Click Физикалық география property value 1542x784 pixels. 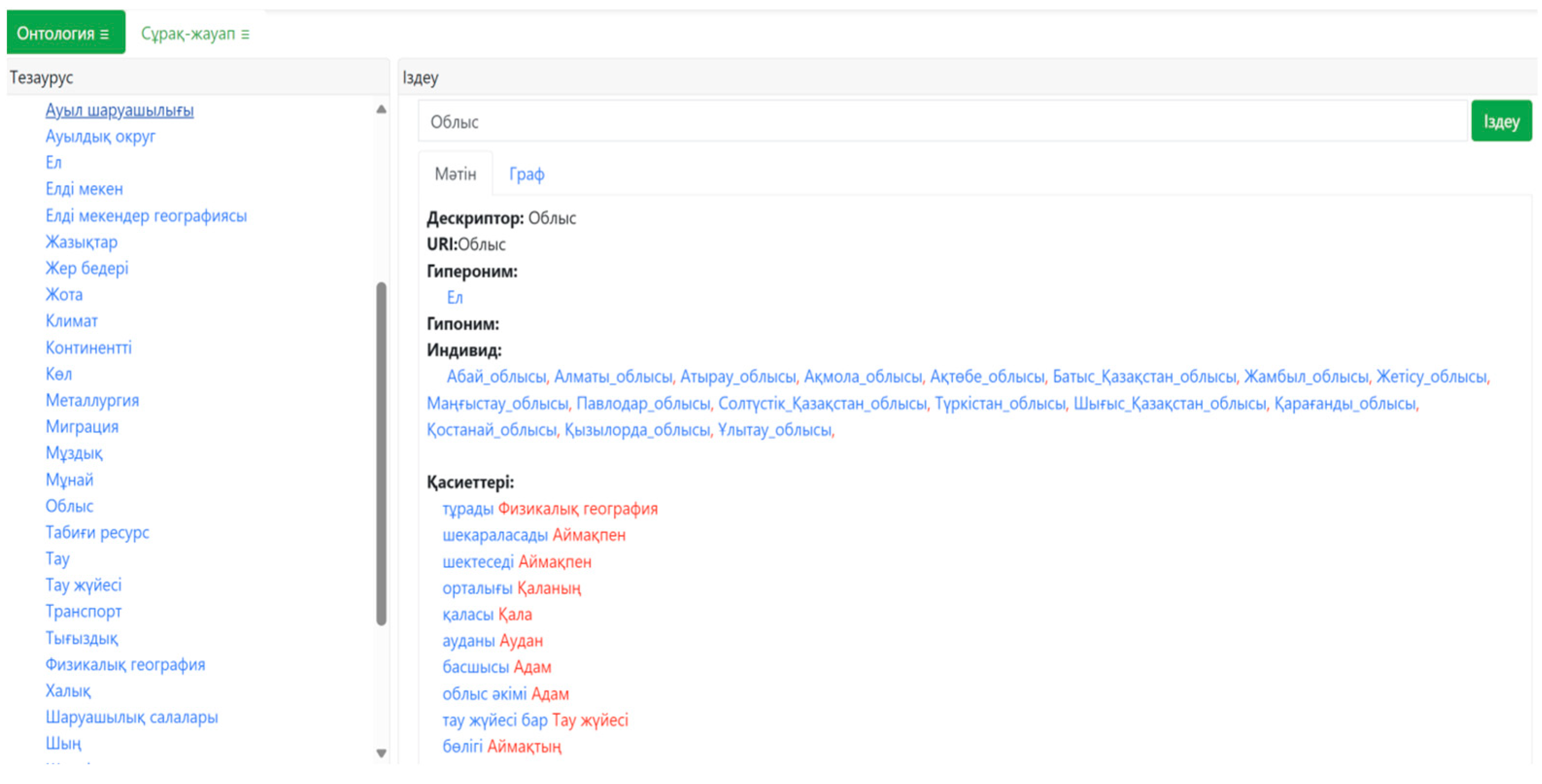(x=577, y=509)
